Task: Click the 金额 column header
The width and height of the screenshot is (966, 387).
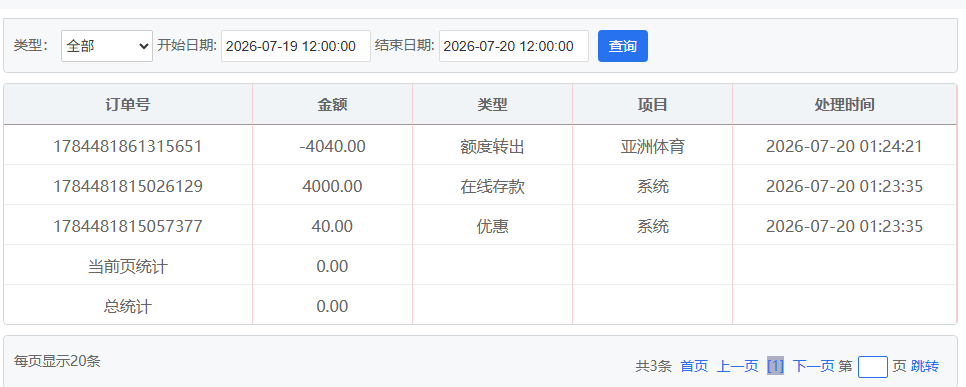Action: 333,105
